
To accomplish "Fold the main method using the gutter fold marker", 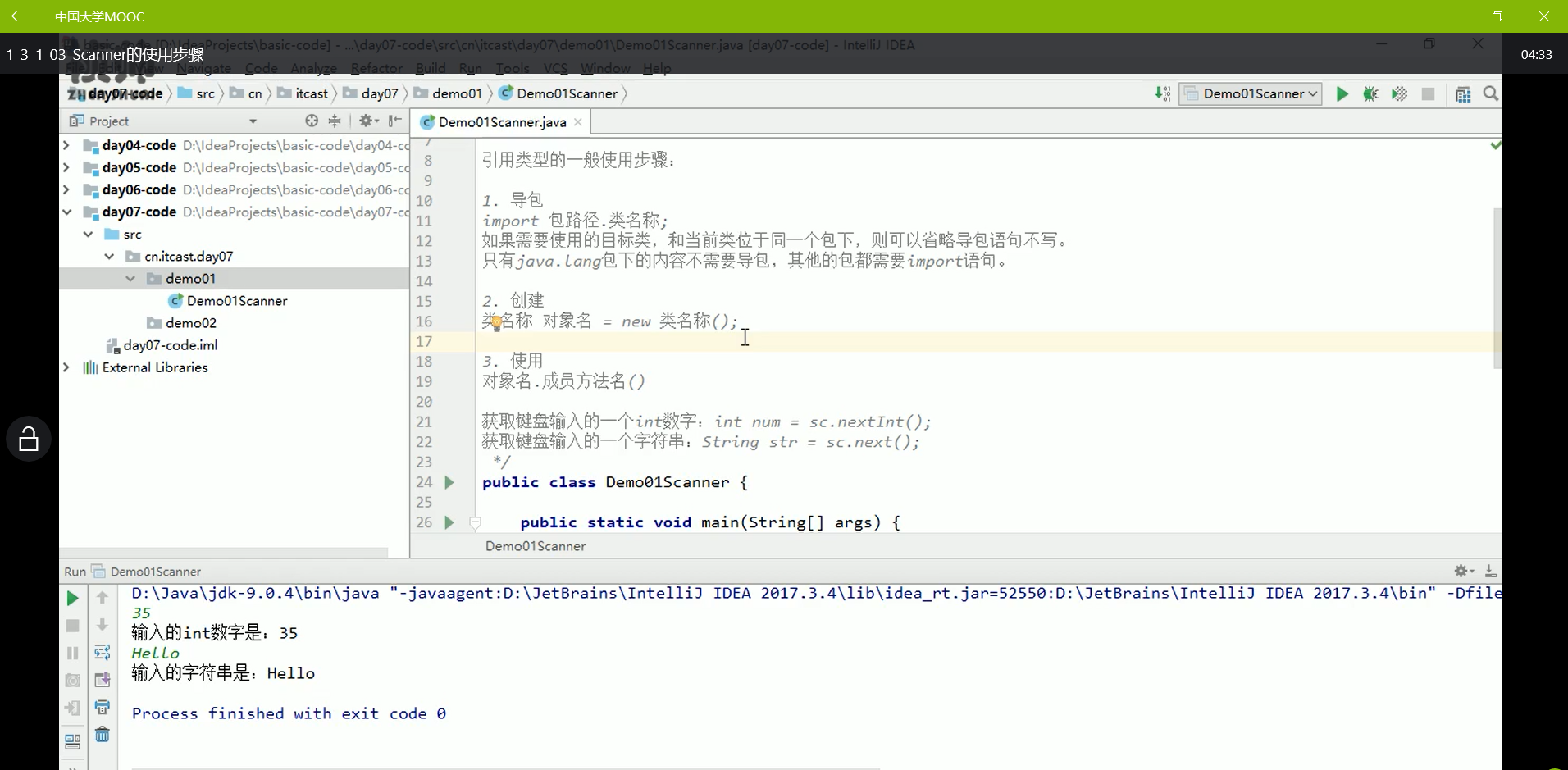I will coord(475,522).
